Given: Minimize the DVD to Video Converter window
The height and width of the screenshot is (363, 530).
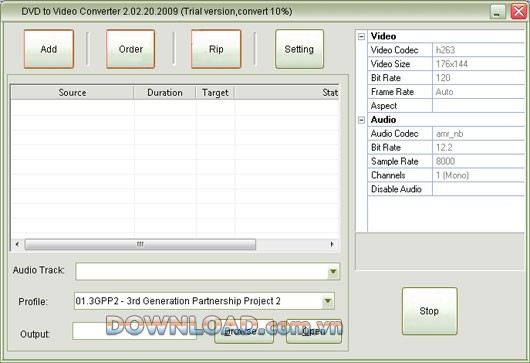Looking at the screenshot, I should click(x=498, y=11).
